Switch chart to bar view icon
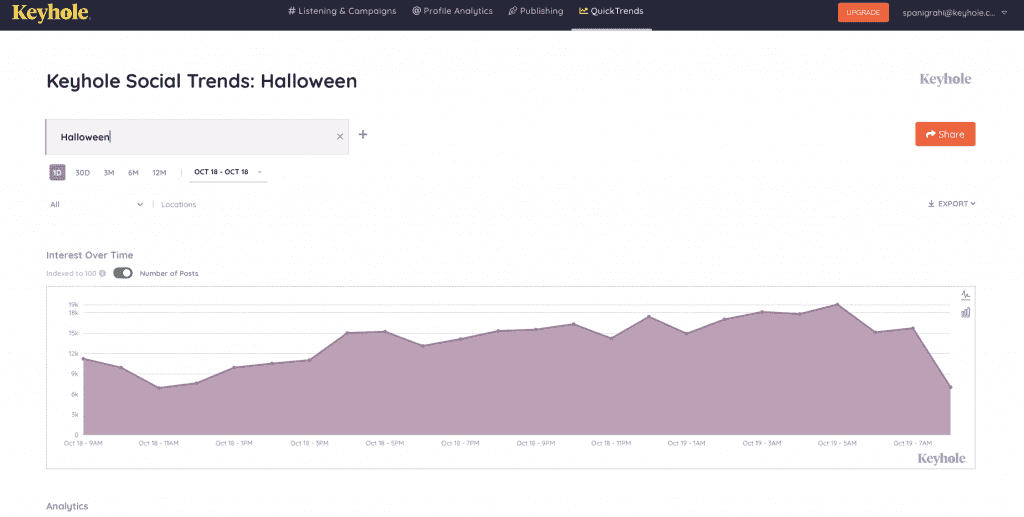This screenshot has height=517, width=1024. click(965, 313)
